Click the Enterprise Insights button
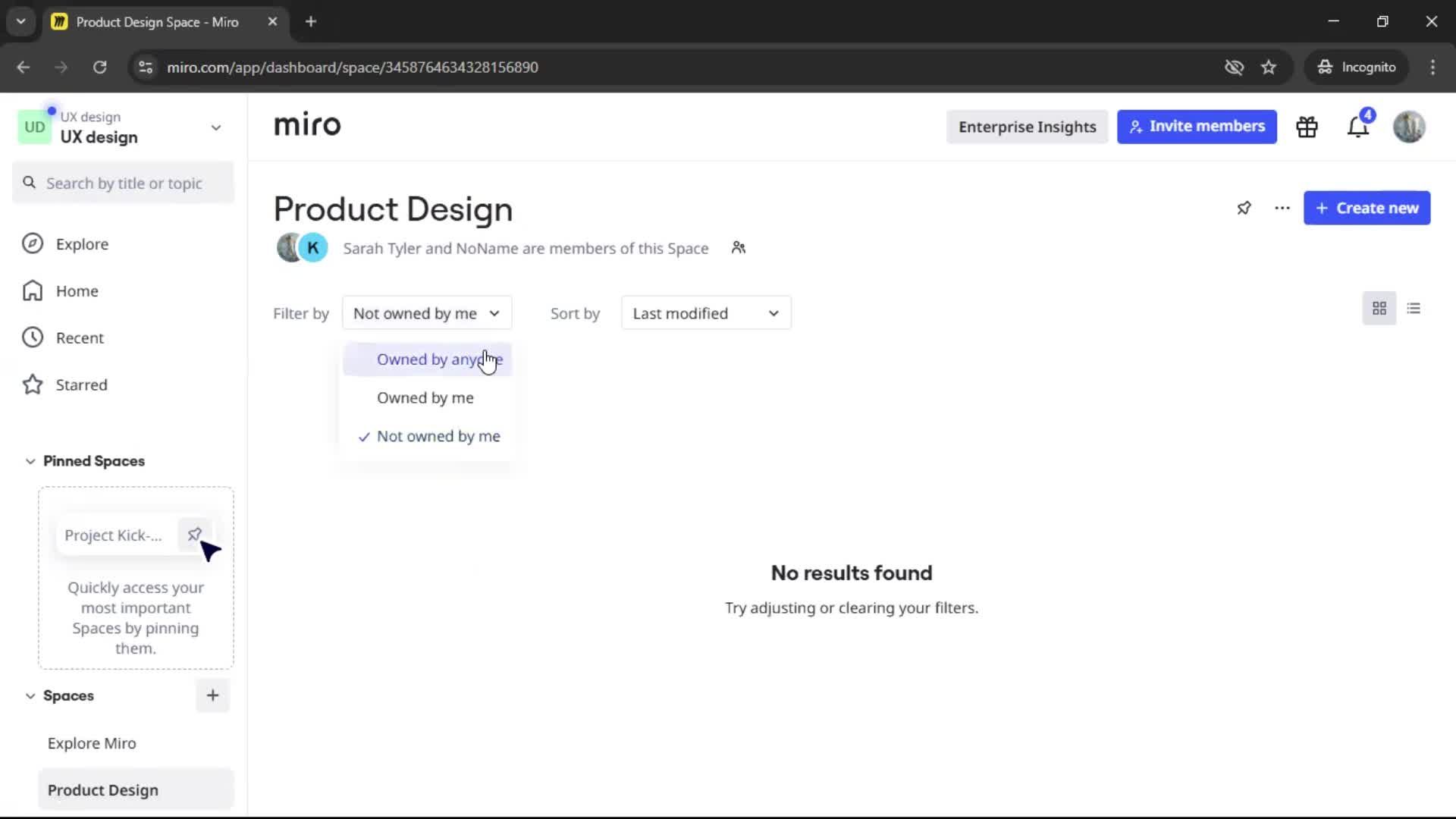1456x819 pixels. pos(1027,127)
